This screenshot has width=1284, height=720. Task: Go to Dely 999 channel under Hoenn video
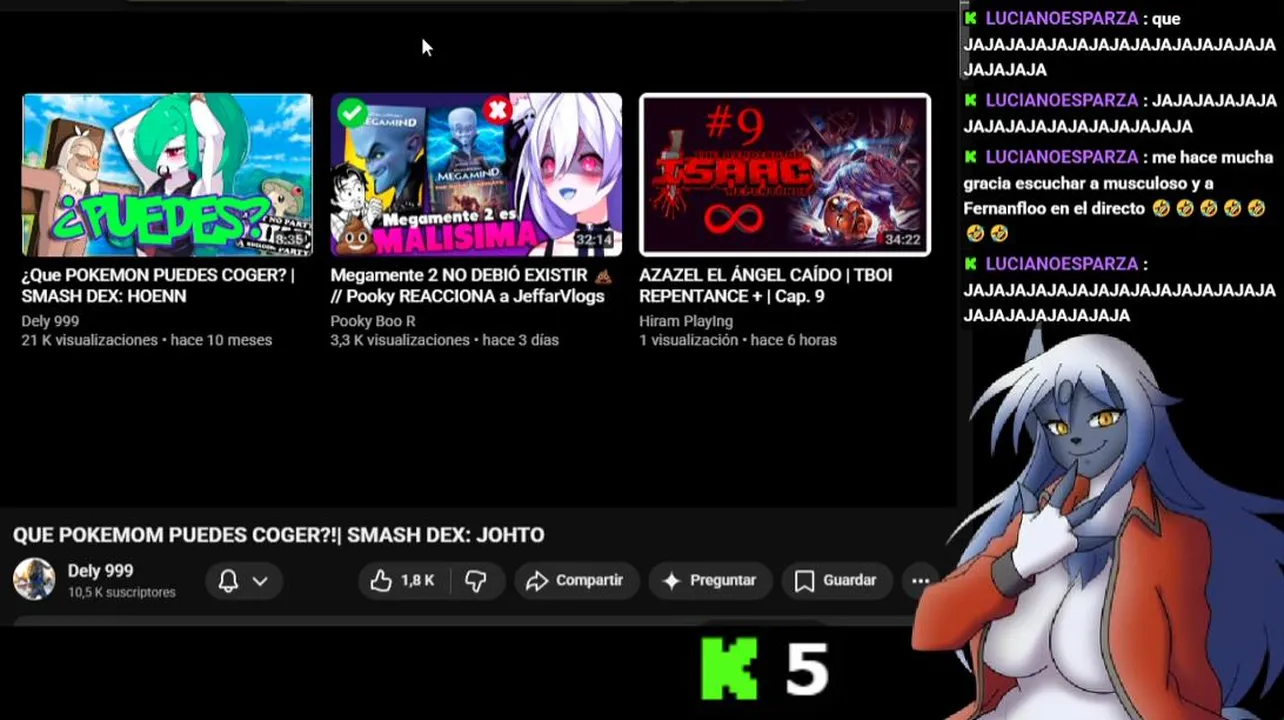[x=50, y=321]
